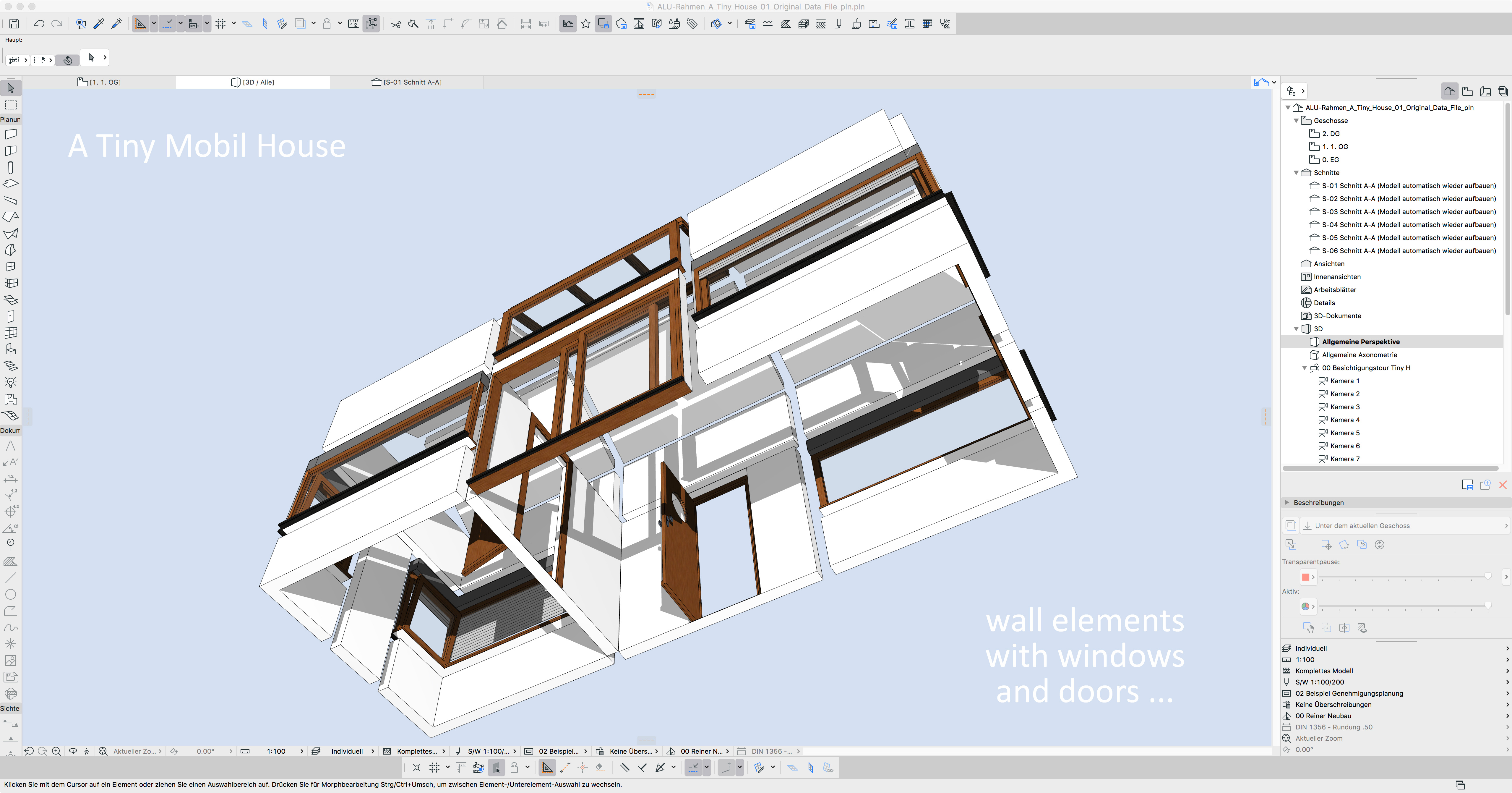Click the Undo arrow icon
Screen dimensions: 1512x793
pyautogui.click(x=39, y=23)
